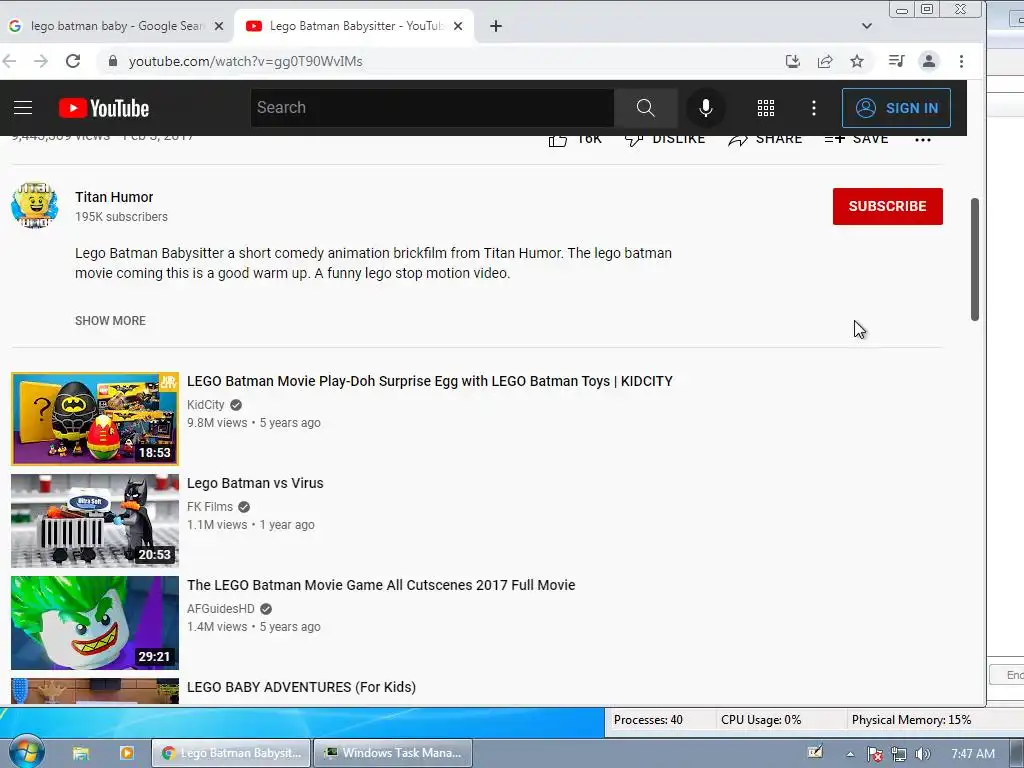This screenshot has height=768, width=1024.
Task: Subscribe to Titan Humor channel
Action: tap(888, 206)
